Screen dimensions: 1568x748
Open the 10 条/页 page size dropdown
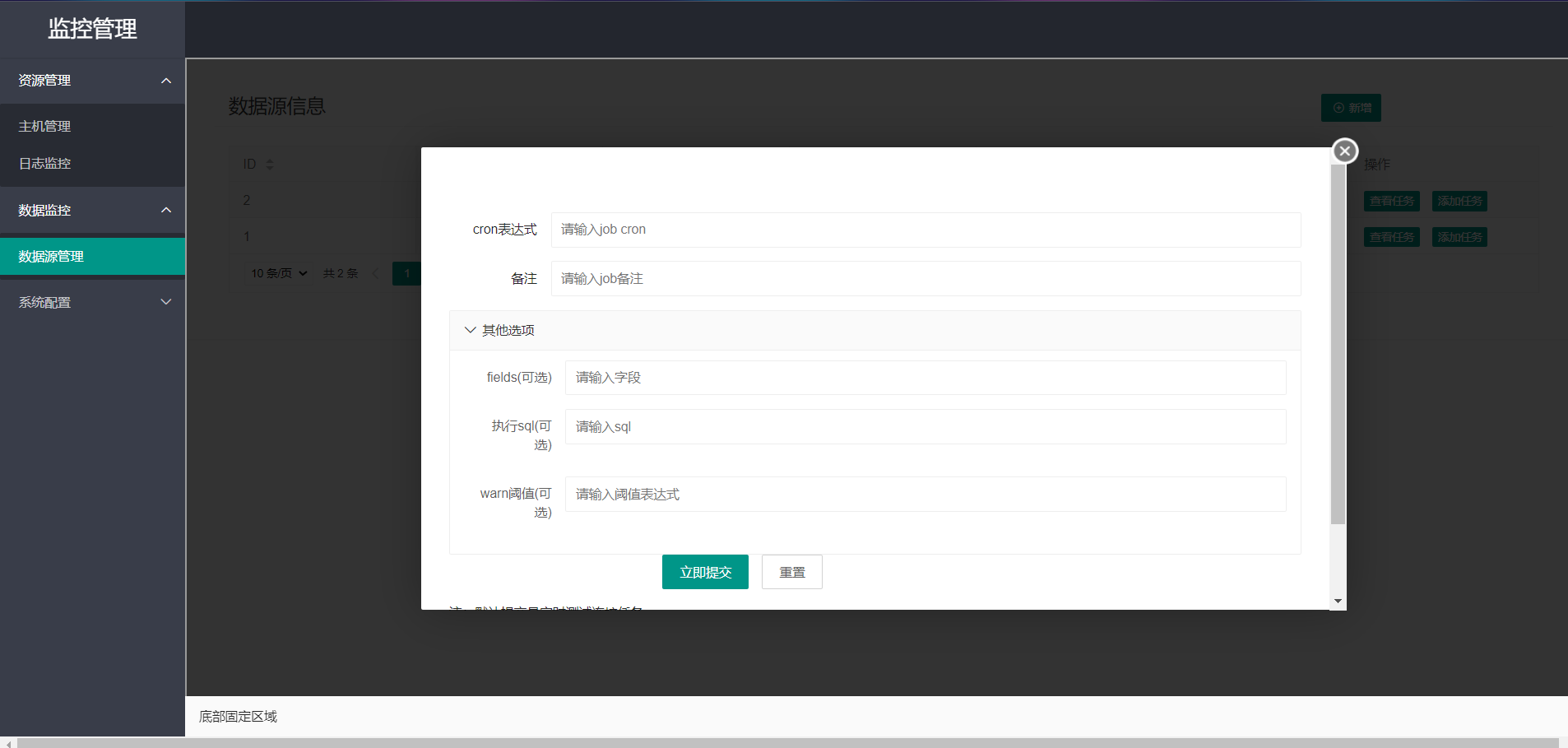(x=279, y=273)
